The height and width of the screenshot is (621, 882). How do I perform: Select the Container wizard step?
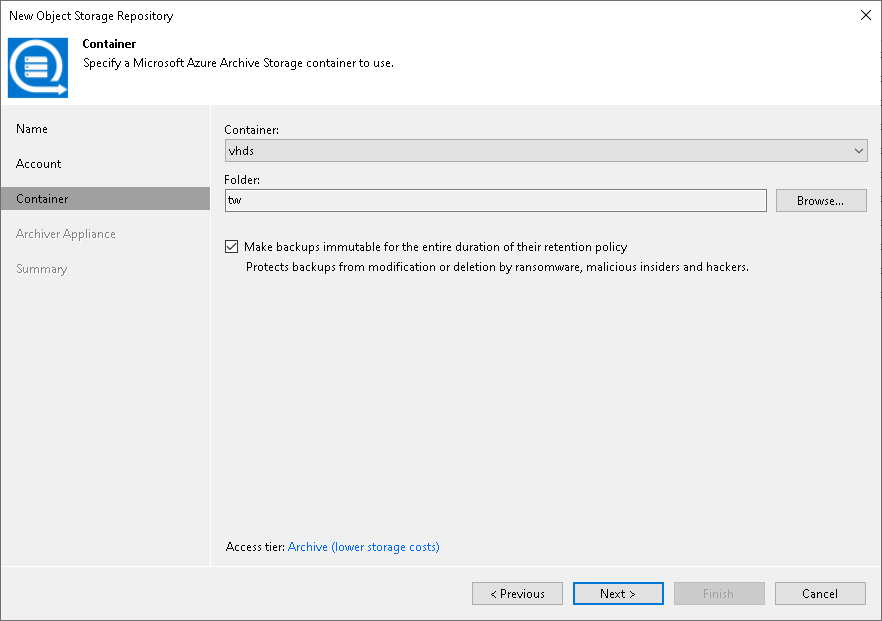coord(105,199)
